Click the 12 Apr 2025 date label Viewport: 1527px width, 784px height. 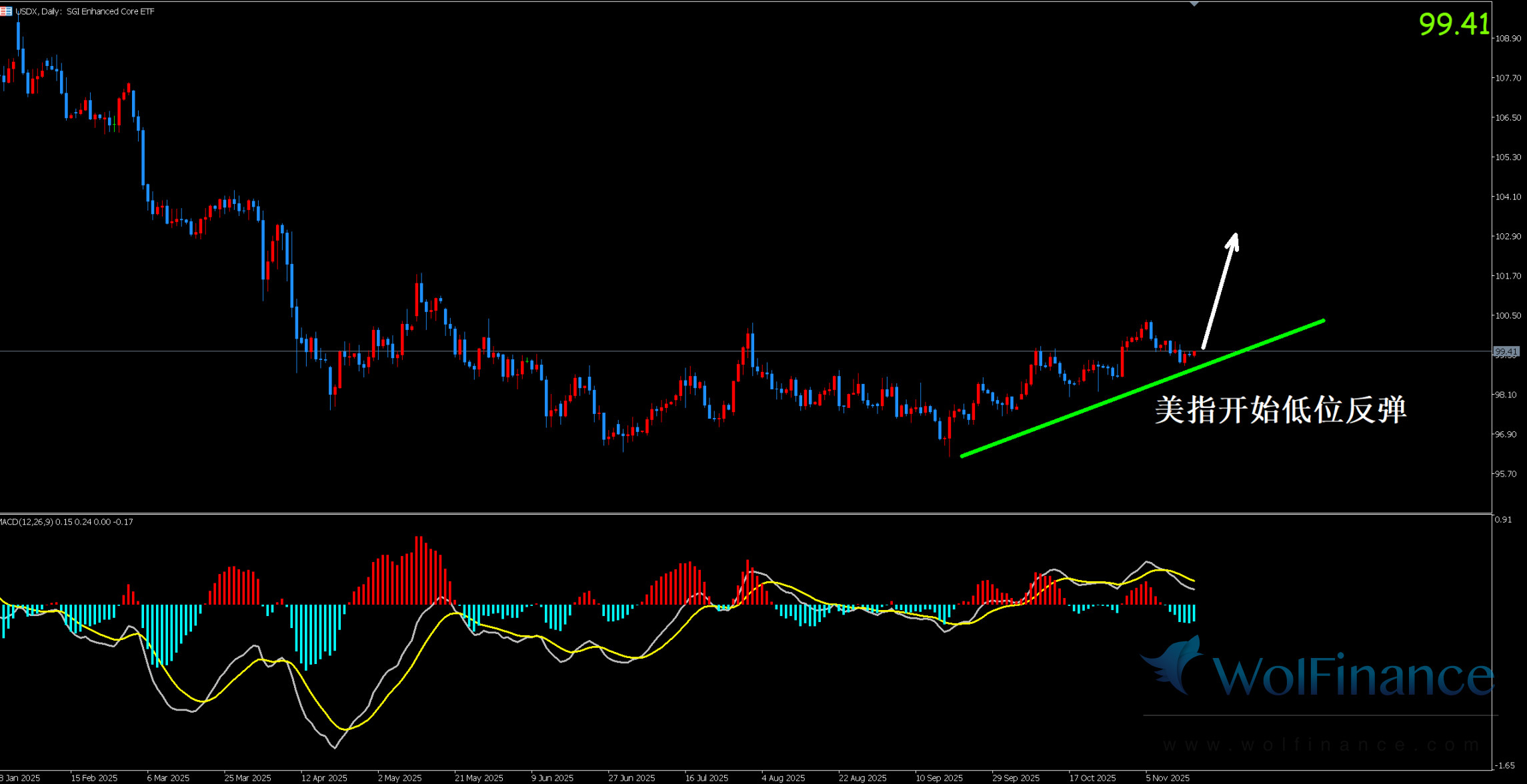point(324,778)
